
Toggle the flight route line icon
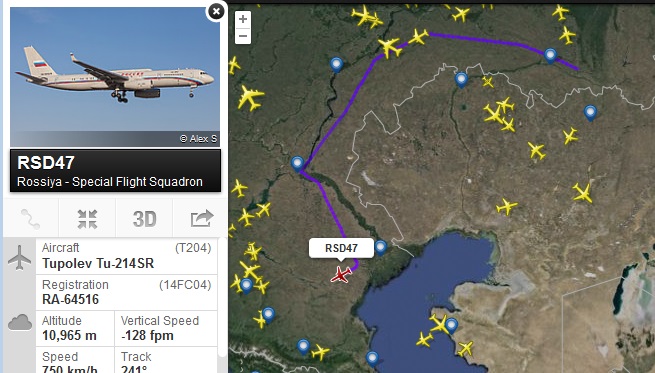(31, 218)
